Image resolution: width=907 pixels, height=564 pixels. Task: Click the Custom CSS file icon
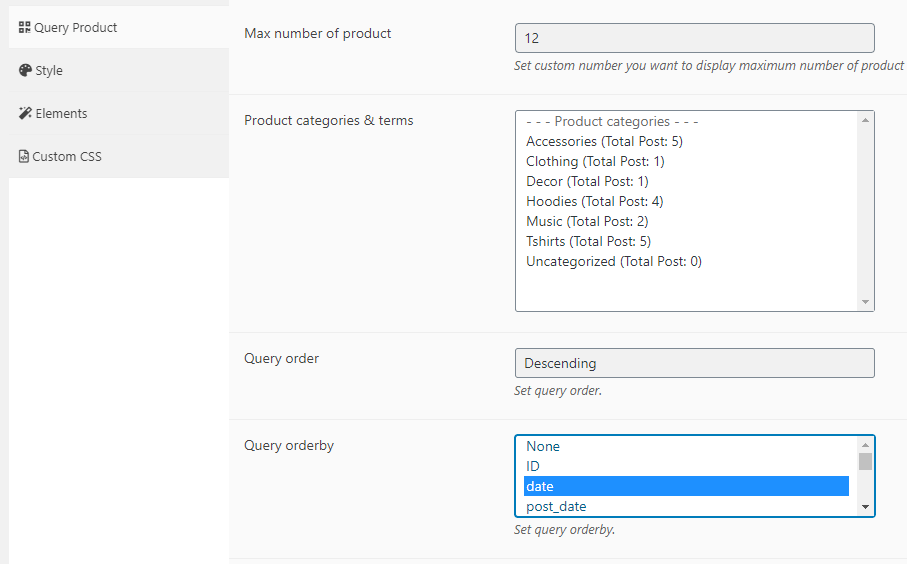click(x=24, y=156)
